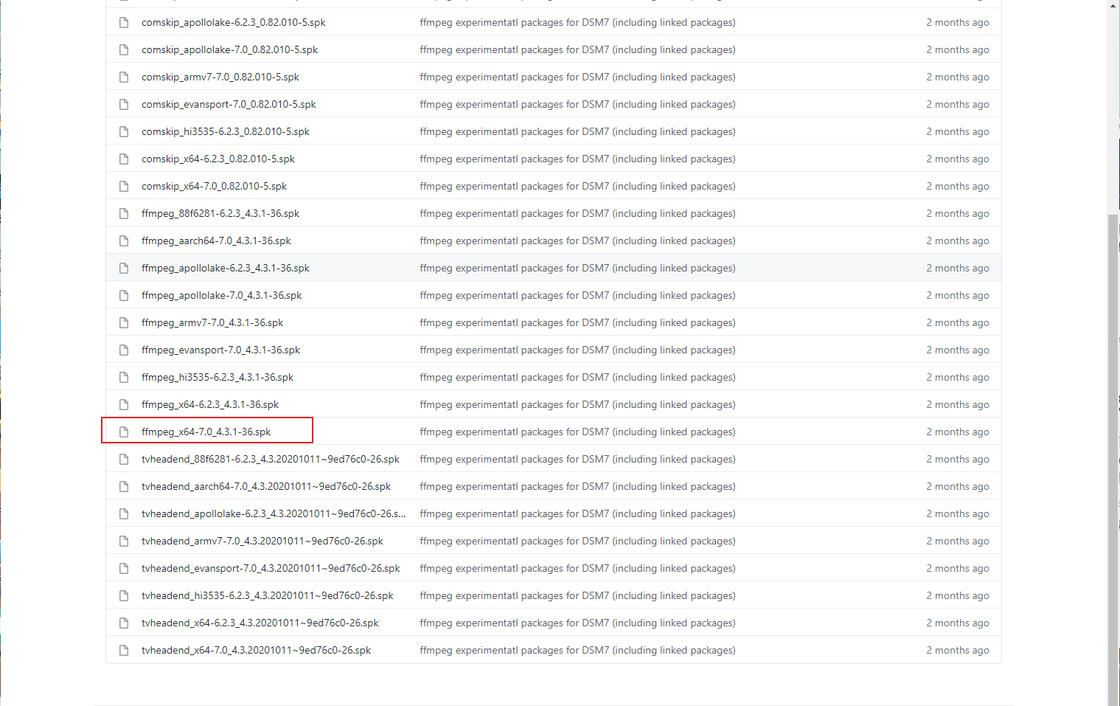This screenshot has height=706, width=1120.
Task: Click file icon beside ffmpeg_evansport-7.0_4.3.1-36.spk
Action: (124, 350)
